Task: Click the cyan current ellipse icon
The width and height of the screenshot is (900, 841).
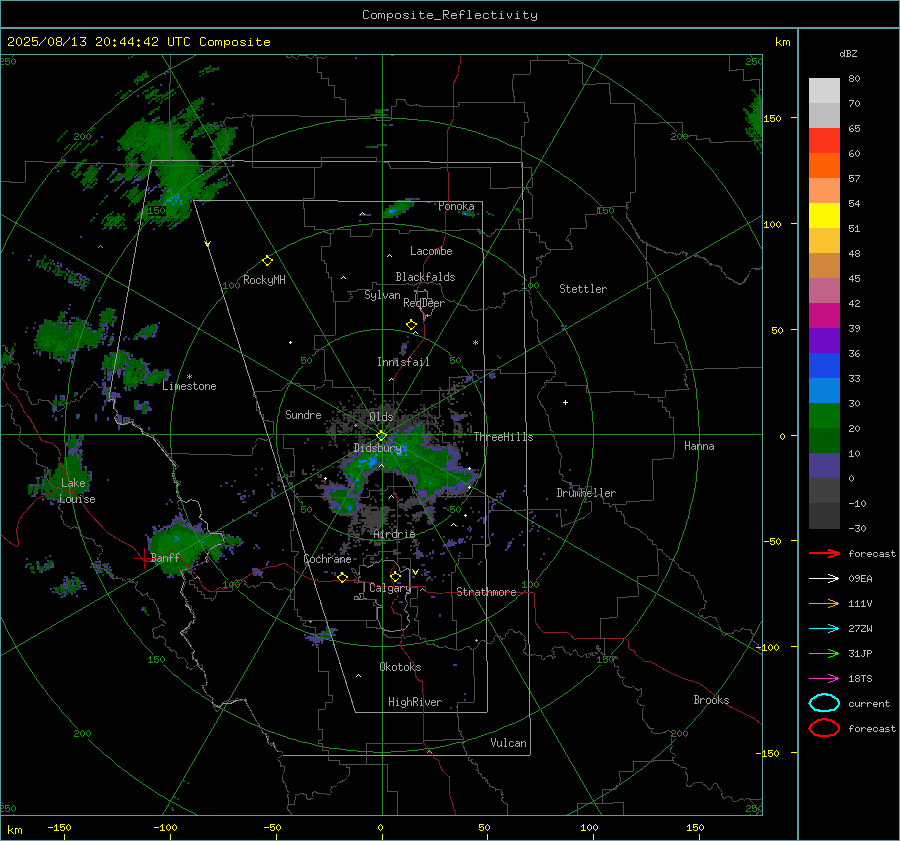Action: [x=824, y=703]
